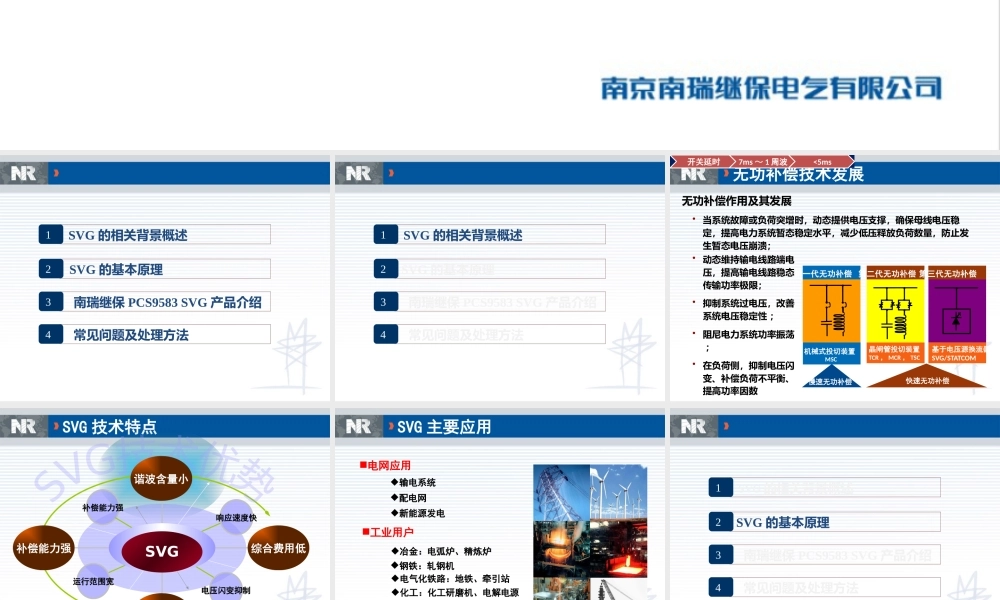Click the transmission tower photo
The image size is (1000, 600).
[561, 492]
